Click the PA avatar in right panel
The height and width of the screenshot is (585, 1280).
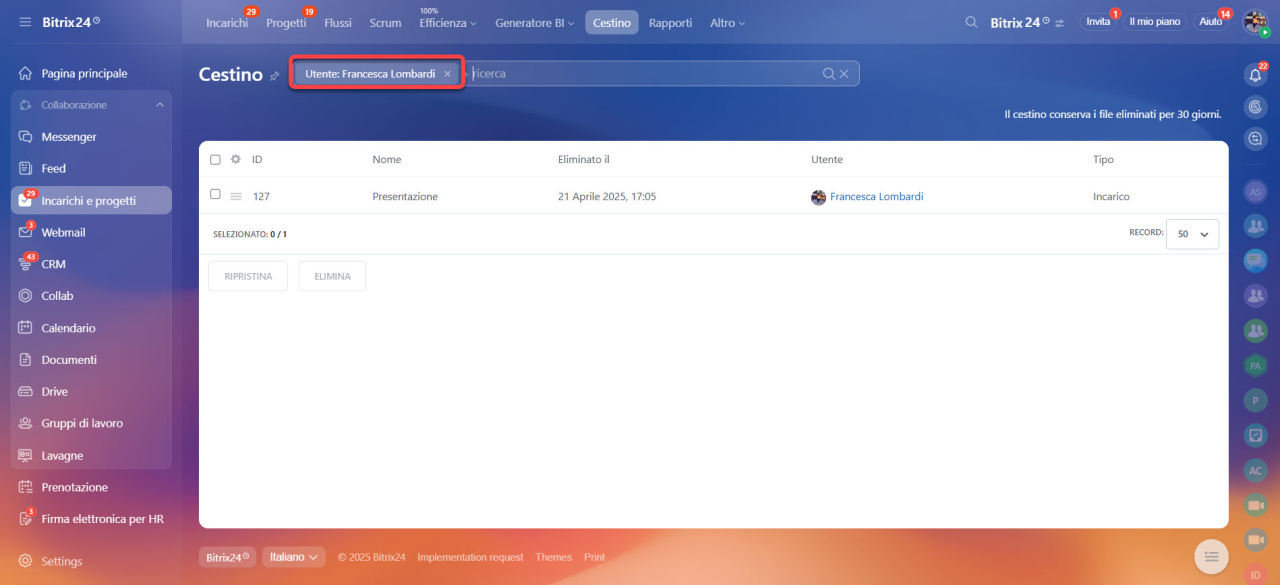pos(1255,366)
